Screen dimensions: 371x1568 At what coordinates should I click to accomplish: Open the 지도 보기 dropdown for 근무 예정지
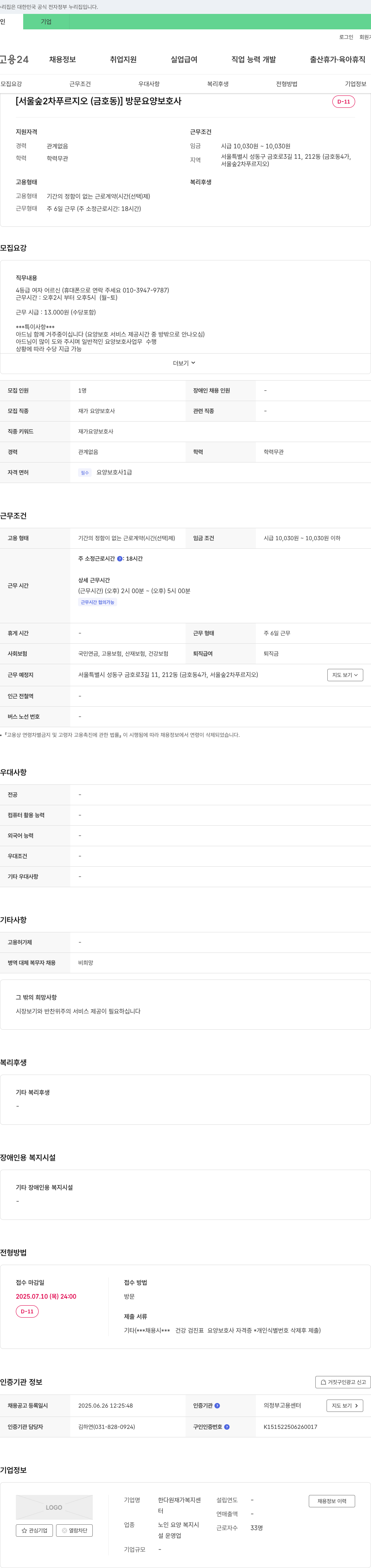[x=345, y=674]
